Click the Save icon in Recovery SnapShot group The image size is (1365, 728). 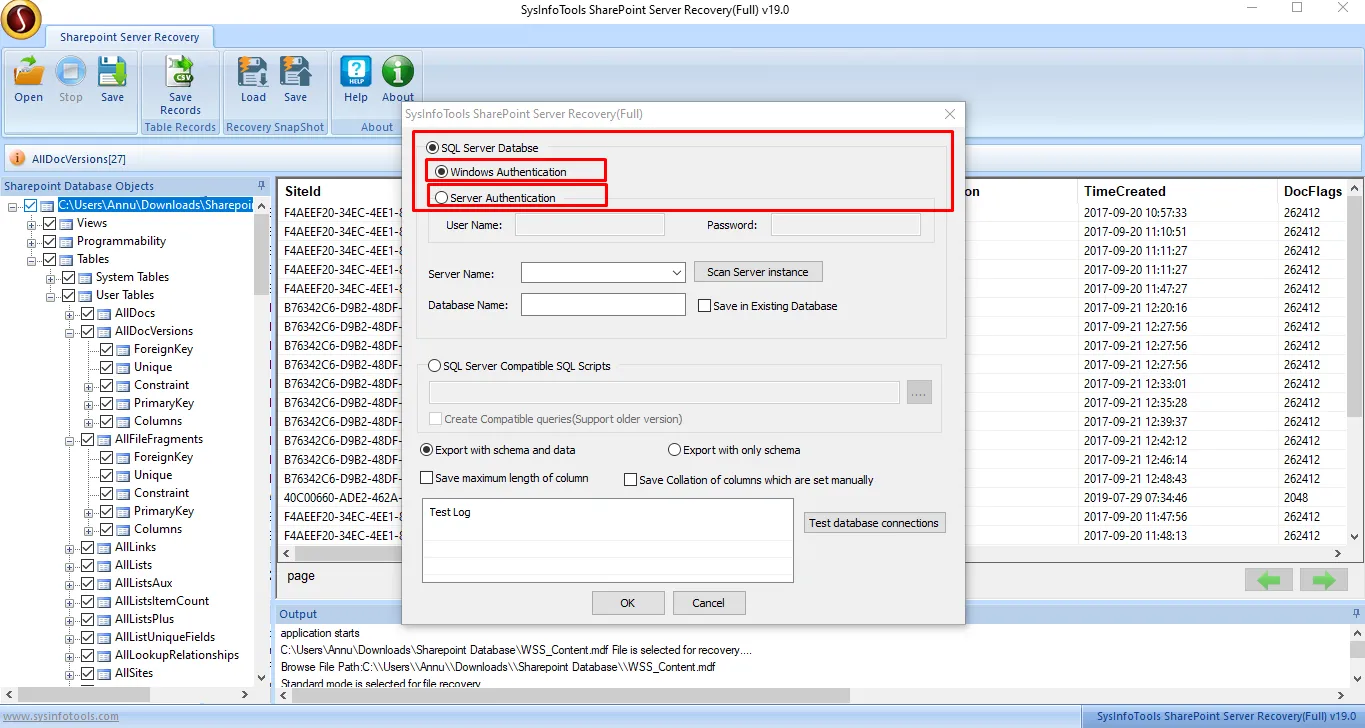tap(295, 71)
